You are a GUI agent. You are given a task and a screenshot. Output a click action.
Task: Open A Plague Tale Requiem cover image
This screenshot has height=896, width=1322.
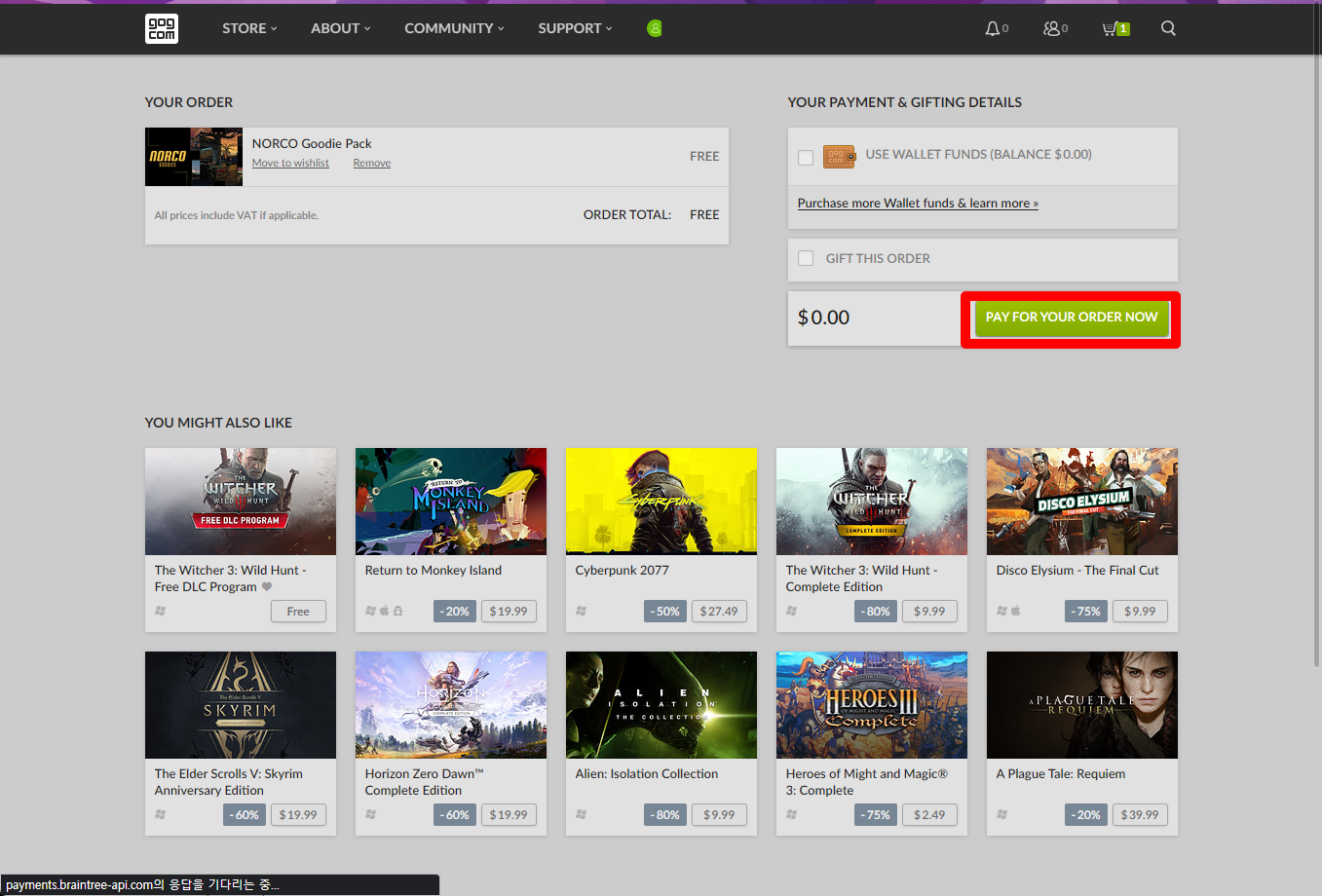[x=1082, y=705]
